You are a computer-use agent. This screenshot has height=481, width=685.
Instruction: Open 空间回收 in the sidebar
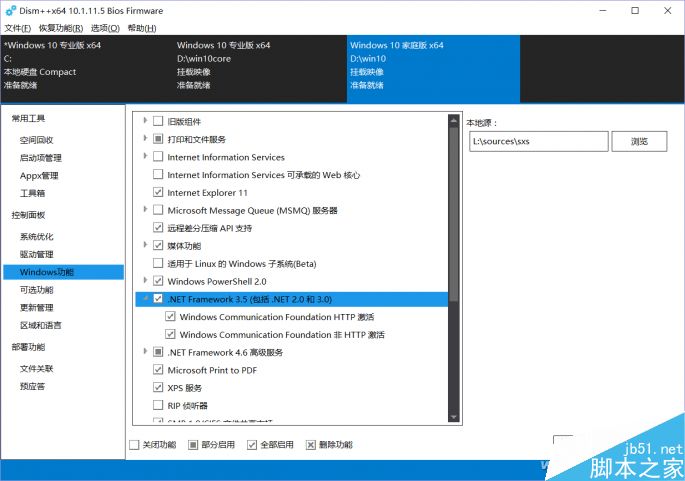[x=37, y=140]
